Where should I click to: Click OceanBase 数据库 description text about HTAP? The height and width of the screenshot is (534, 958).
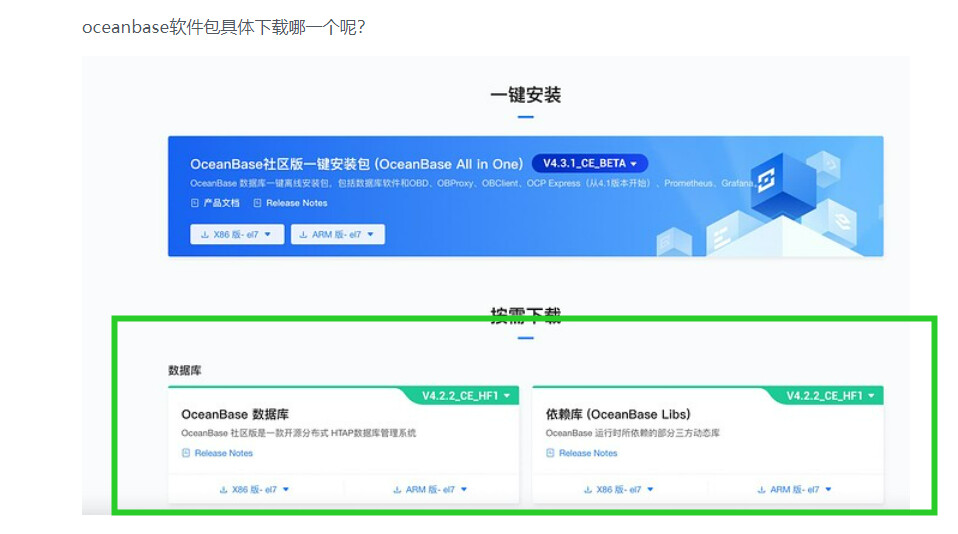[x=298, y=433]
